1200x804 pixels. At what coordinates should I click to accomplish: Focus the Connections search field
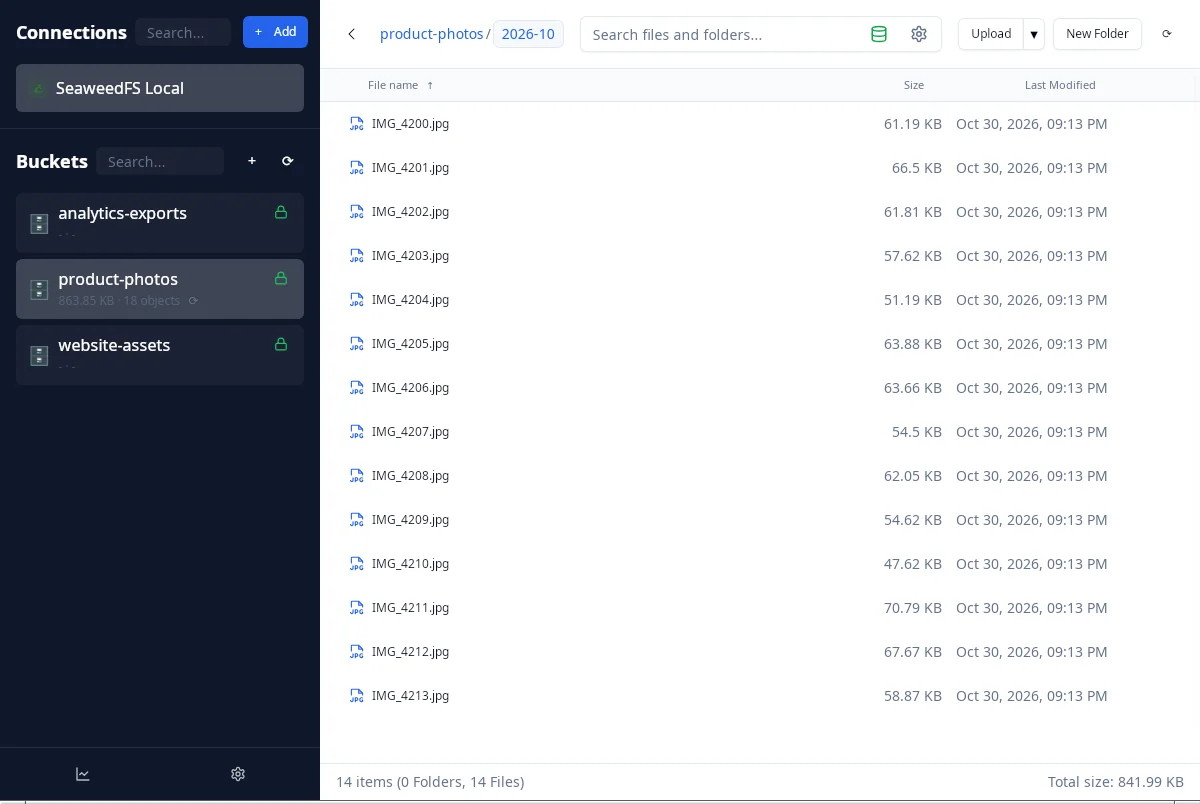point(183,33)
